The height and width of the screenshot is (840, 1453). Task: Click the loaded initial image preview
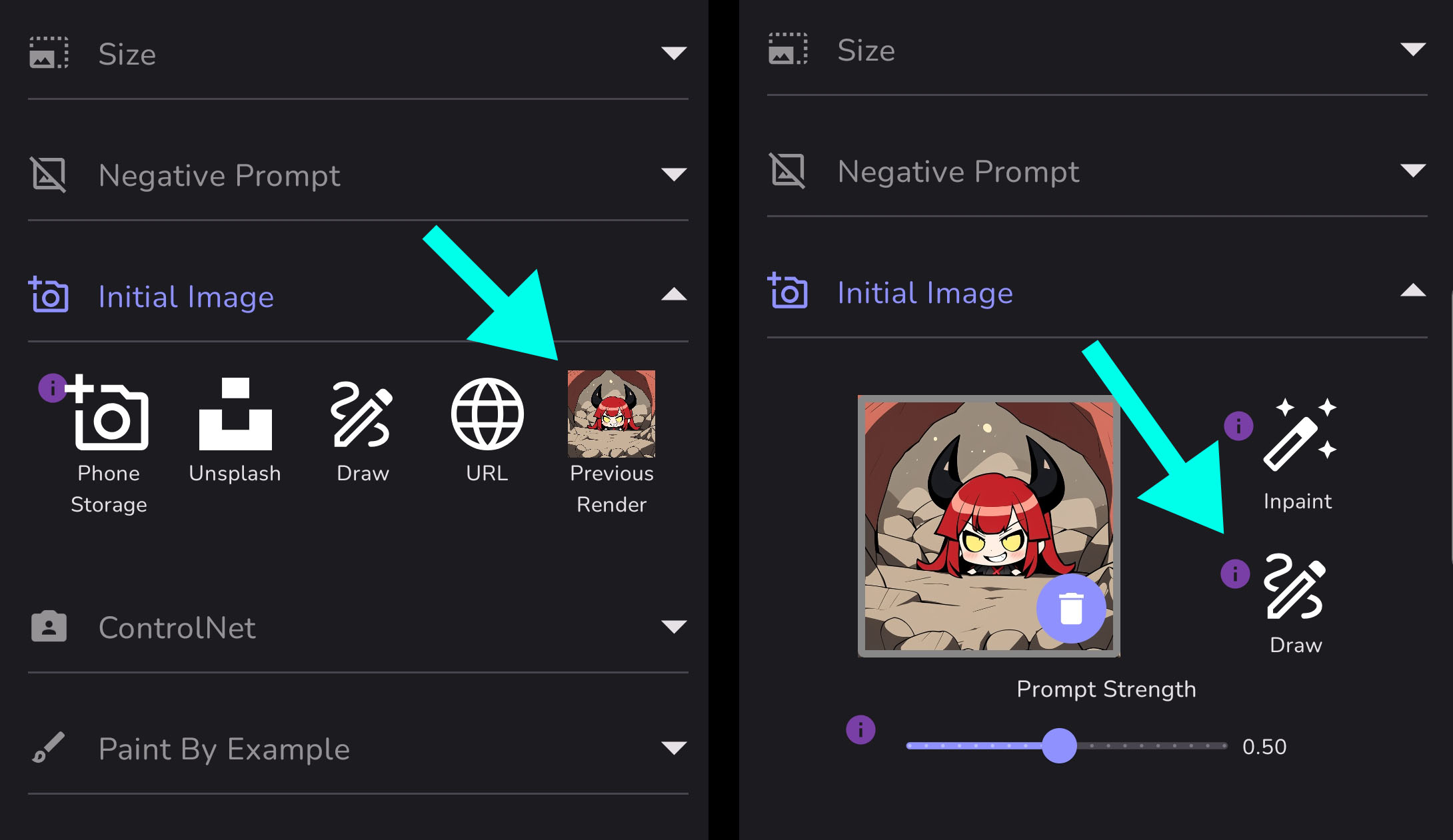coord(988,526)
